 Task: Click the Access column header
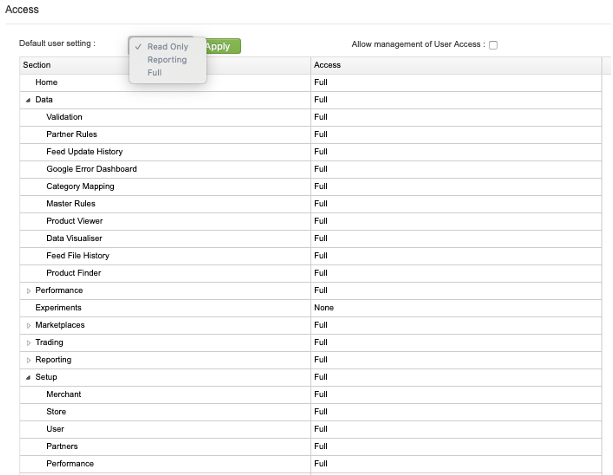455,65
